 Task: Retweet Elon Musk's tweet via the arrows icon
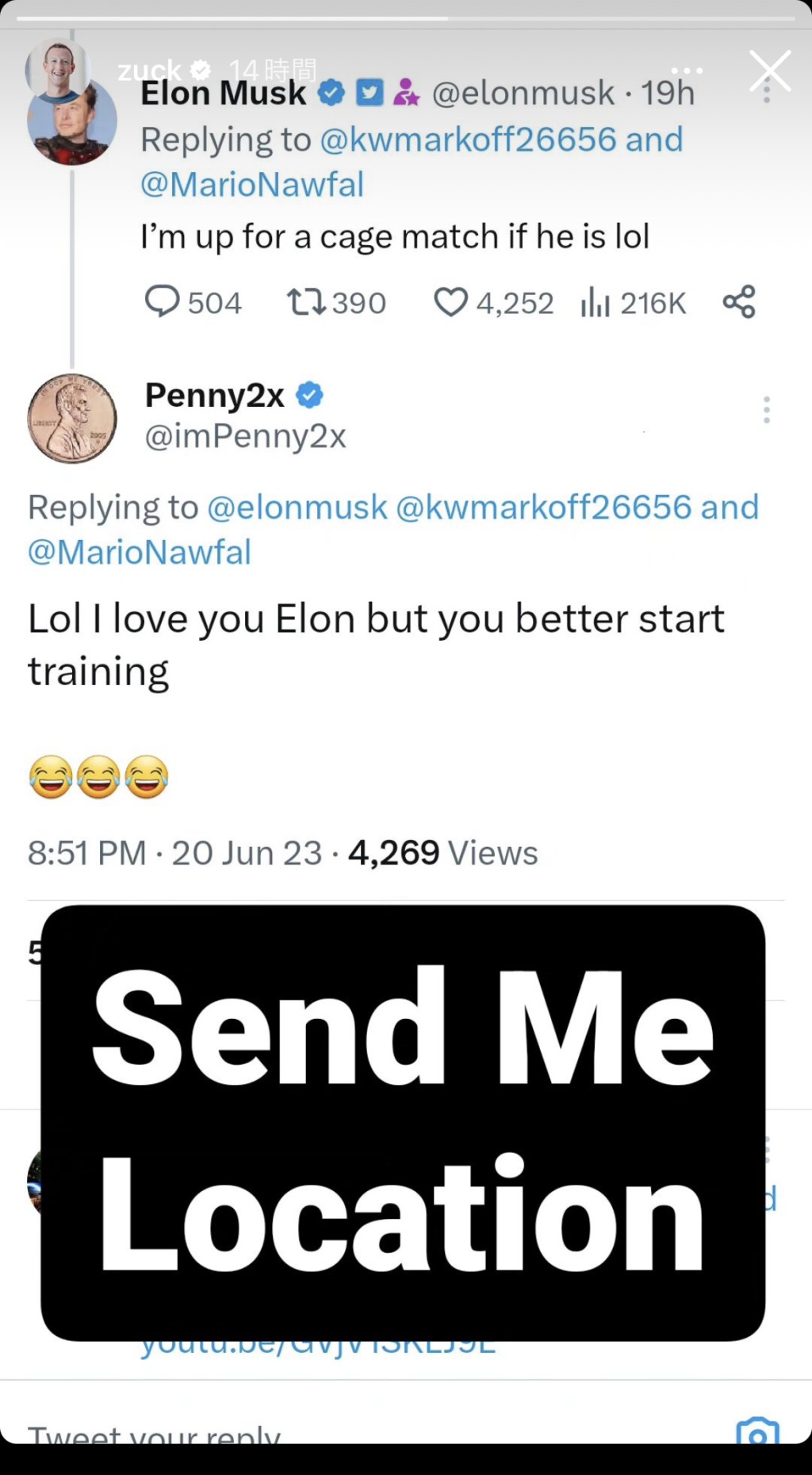[306, 302]
